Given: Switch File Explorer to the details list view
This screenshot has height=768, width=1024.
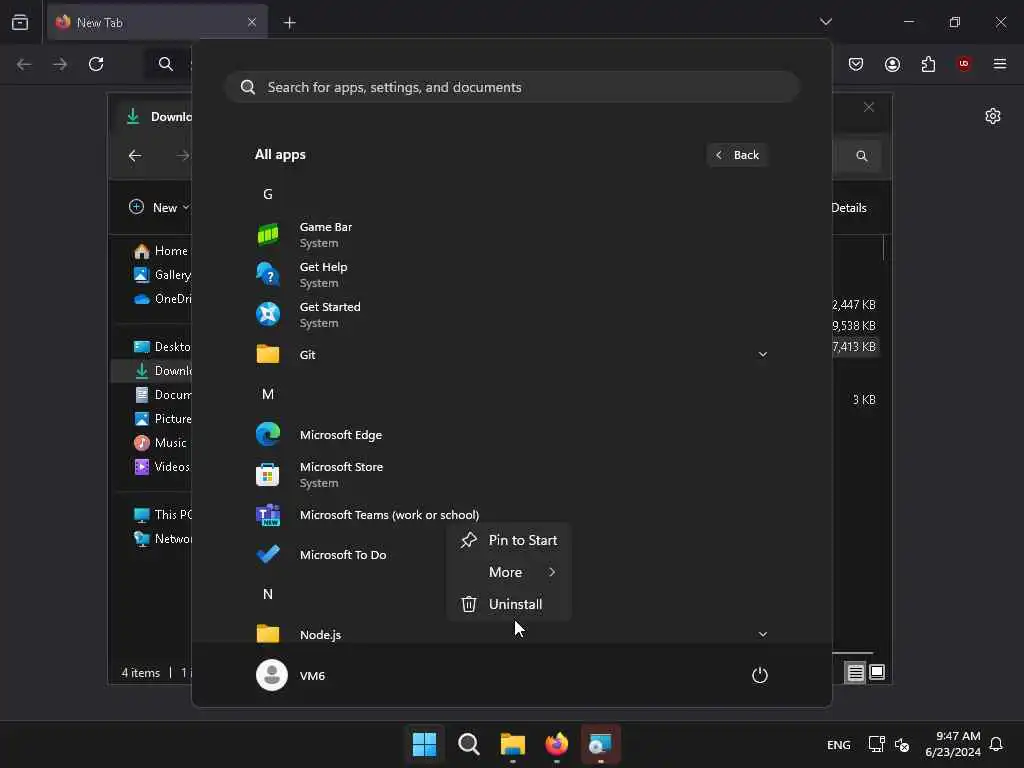Looking at the screenshot, I should click(856, 672).
